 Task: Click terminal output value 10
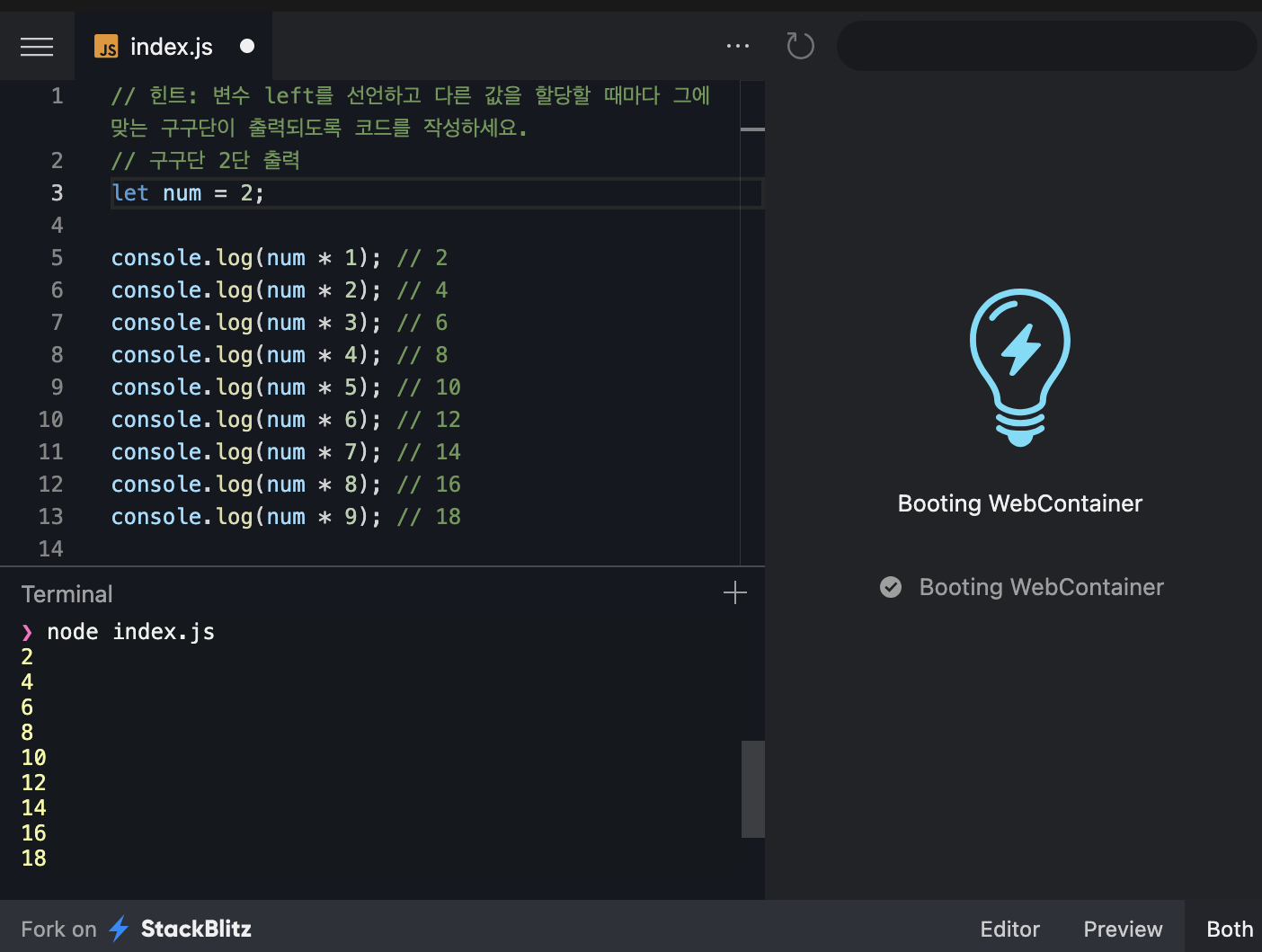tap(34, 758)
